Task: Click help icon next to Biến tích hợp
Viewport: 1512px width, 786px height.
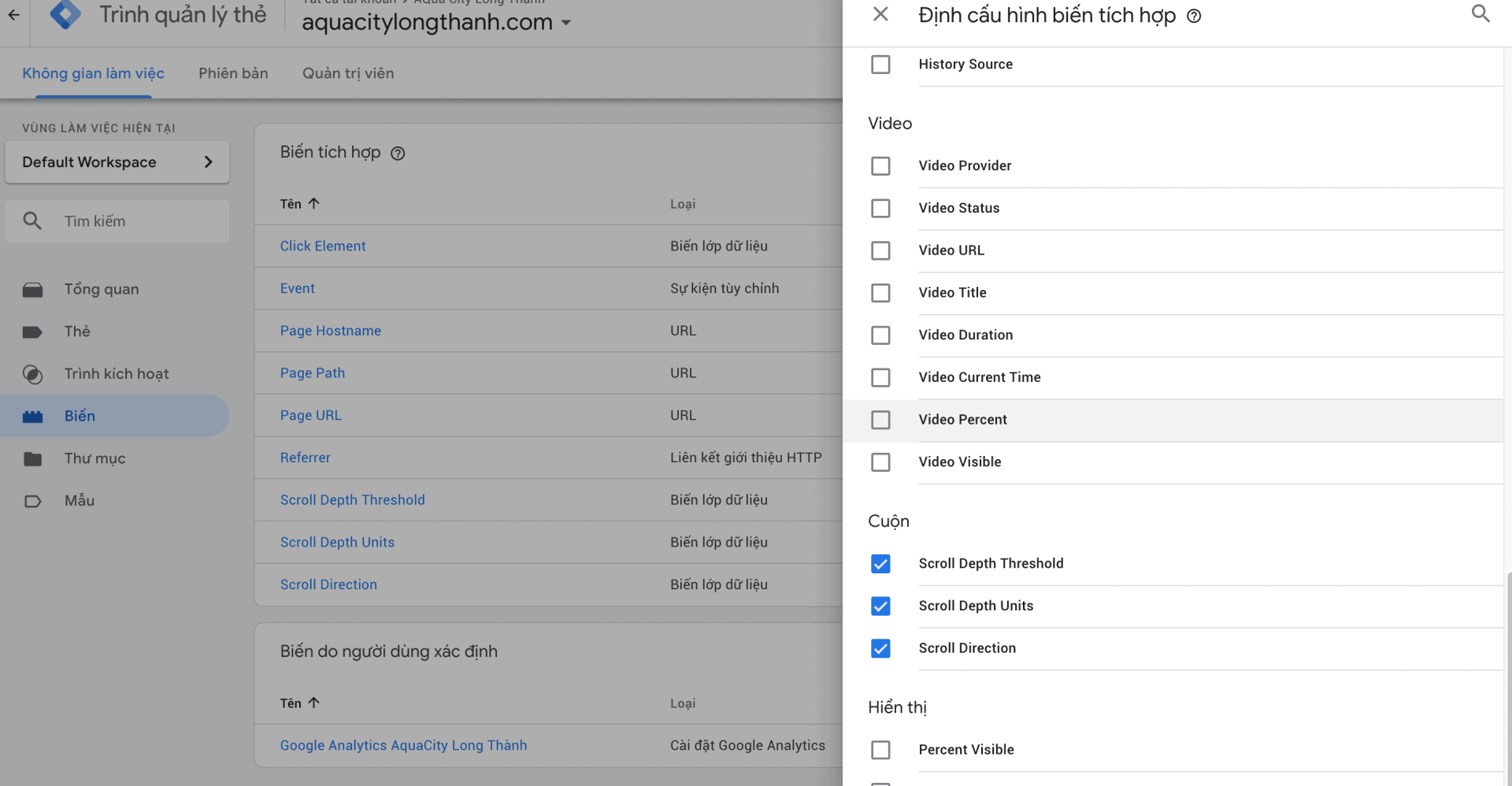Action: pos(398,154)
